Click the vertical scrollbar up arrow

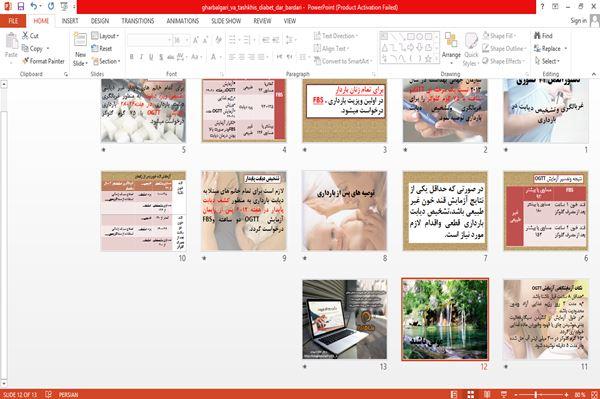[4, 84]
